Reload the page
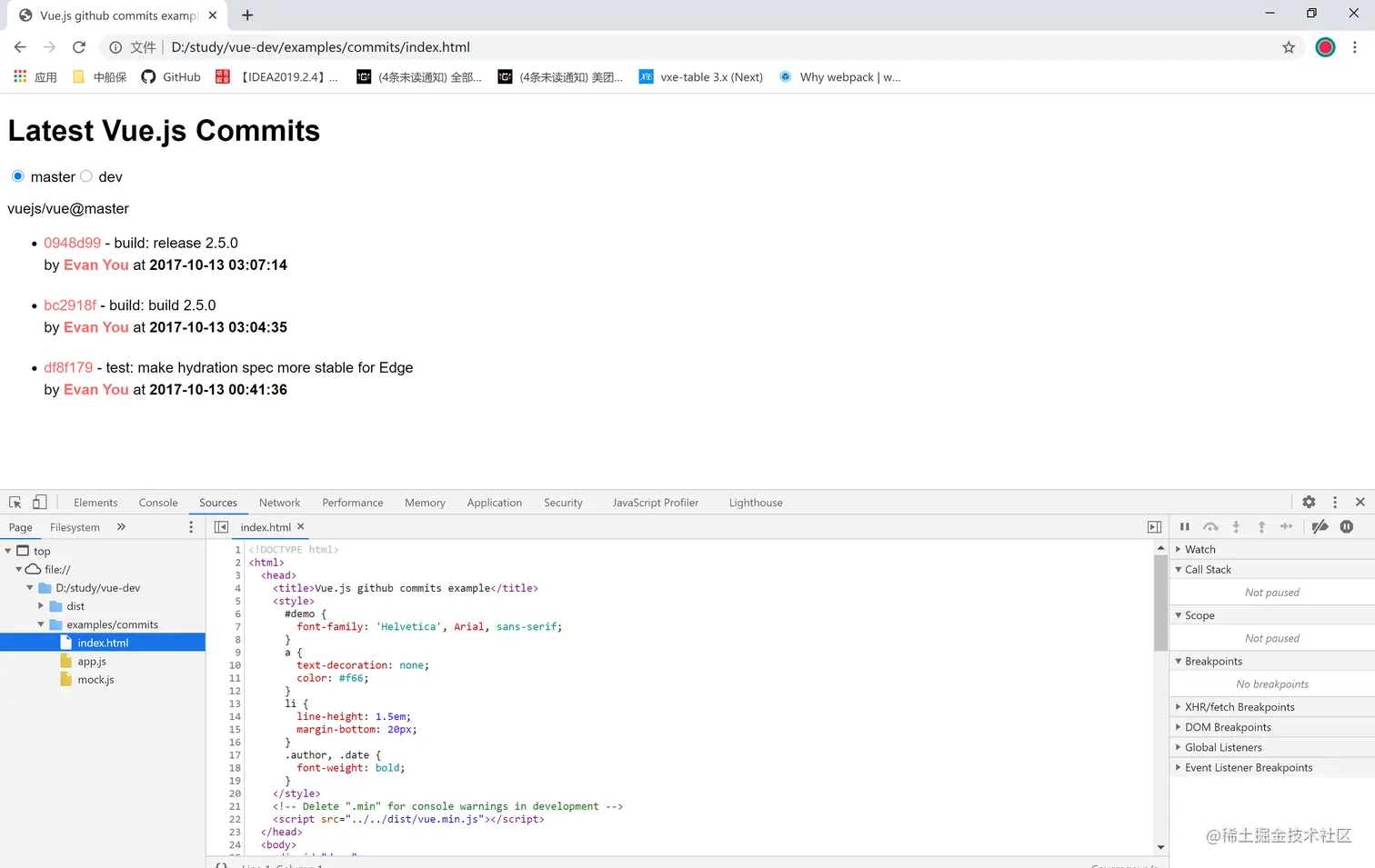This screenshot has width=1375, height=868. (x=79, y=47)
